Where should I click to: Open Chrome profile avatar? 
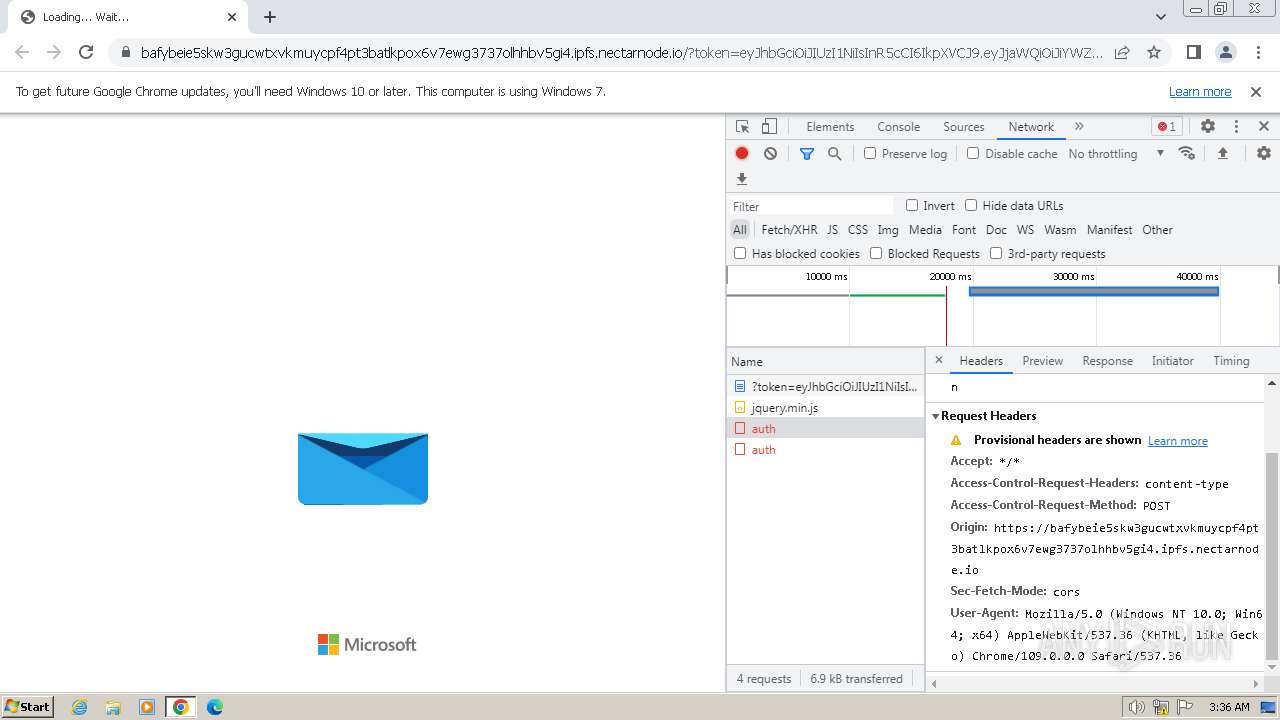coord(1226,52)
